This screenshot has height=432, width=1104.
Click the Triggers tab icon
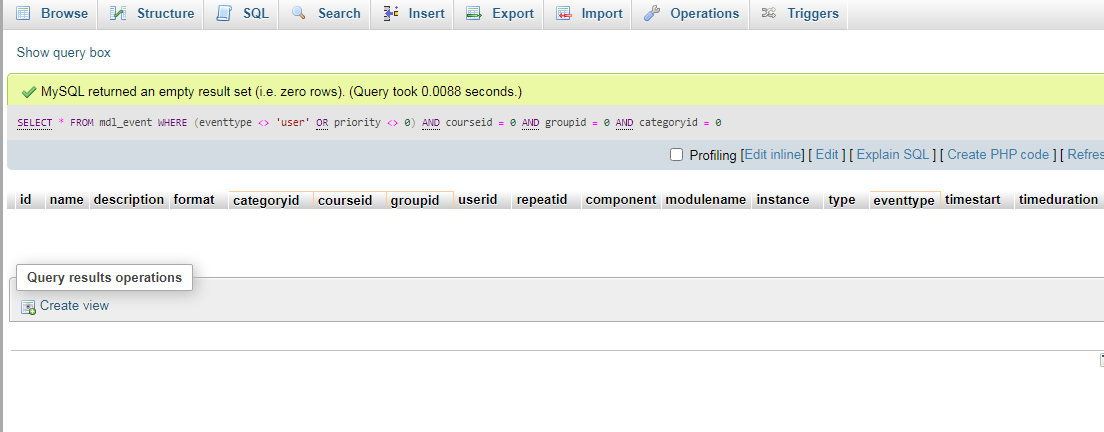point(769,13)
